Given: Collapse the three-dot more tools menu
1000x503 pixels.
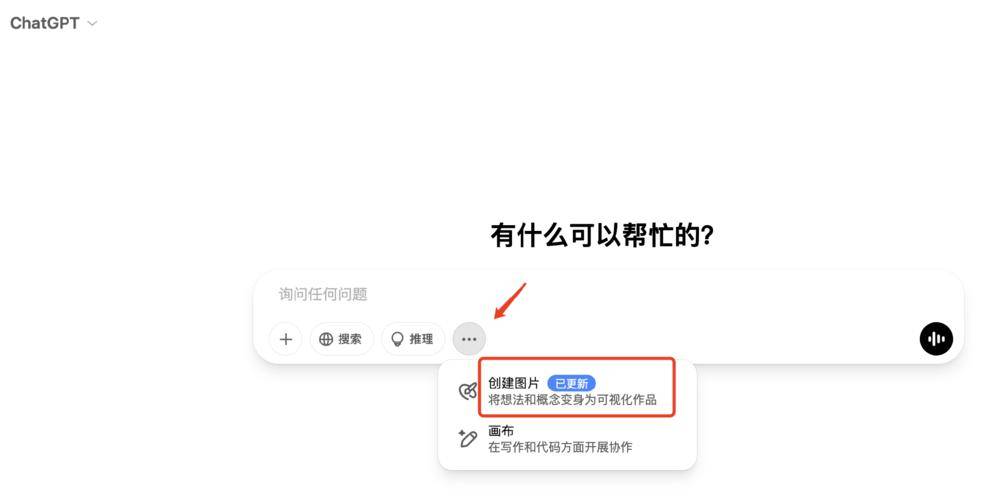Looking at the screenshot, I should click(469, 339).
